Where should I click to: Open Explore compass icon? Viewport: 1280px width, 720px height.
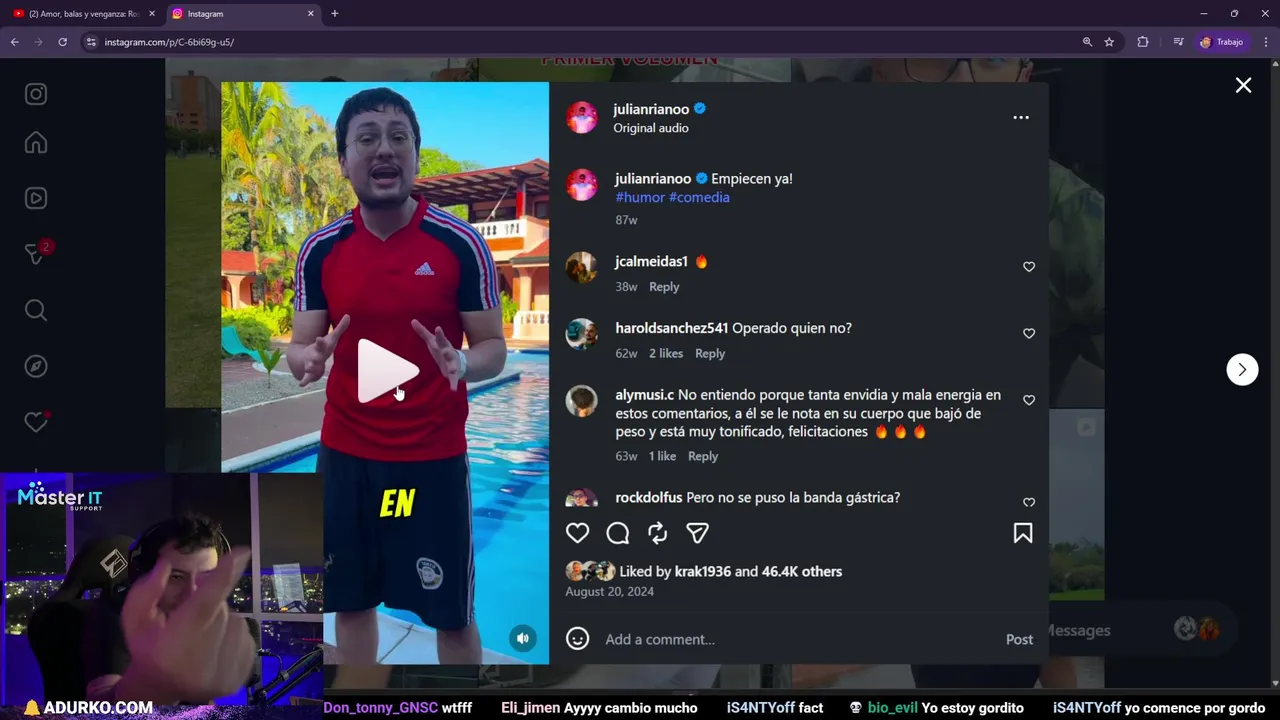click(36, 366)
